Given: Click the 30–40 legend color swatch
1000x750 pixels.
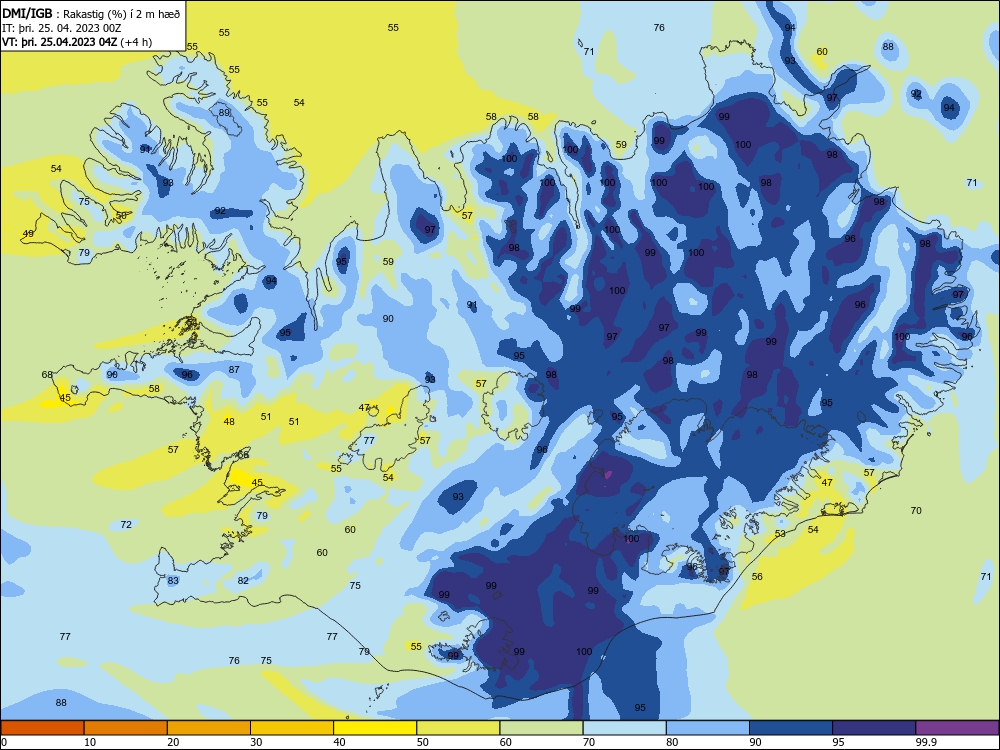Looking at the screenshot, I should click(292, 728).
